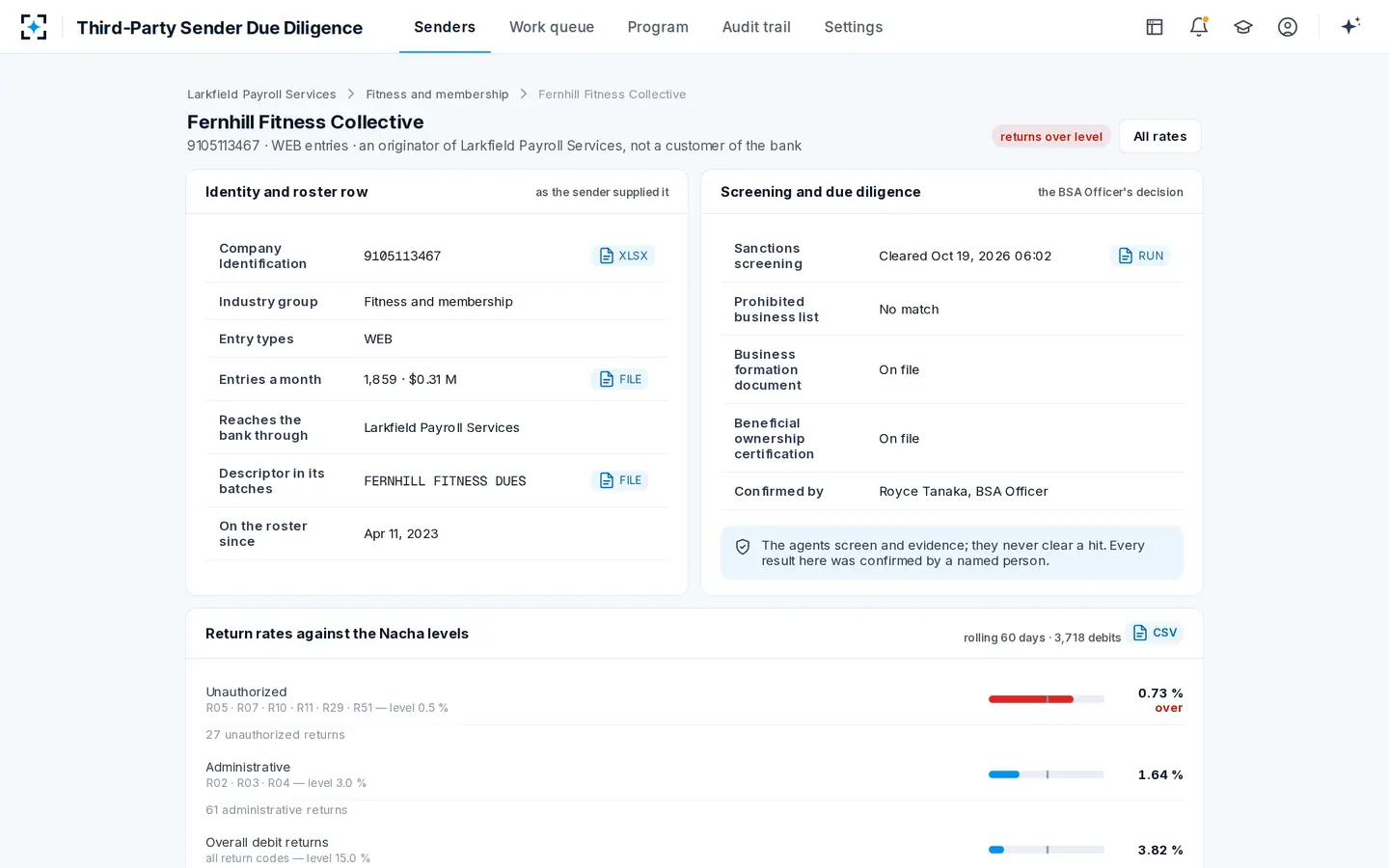Click the 1.64 % administrative rate
Viewport: 1389px width, 868px height.
(x=1160, y=775)
